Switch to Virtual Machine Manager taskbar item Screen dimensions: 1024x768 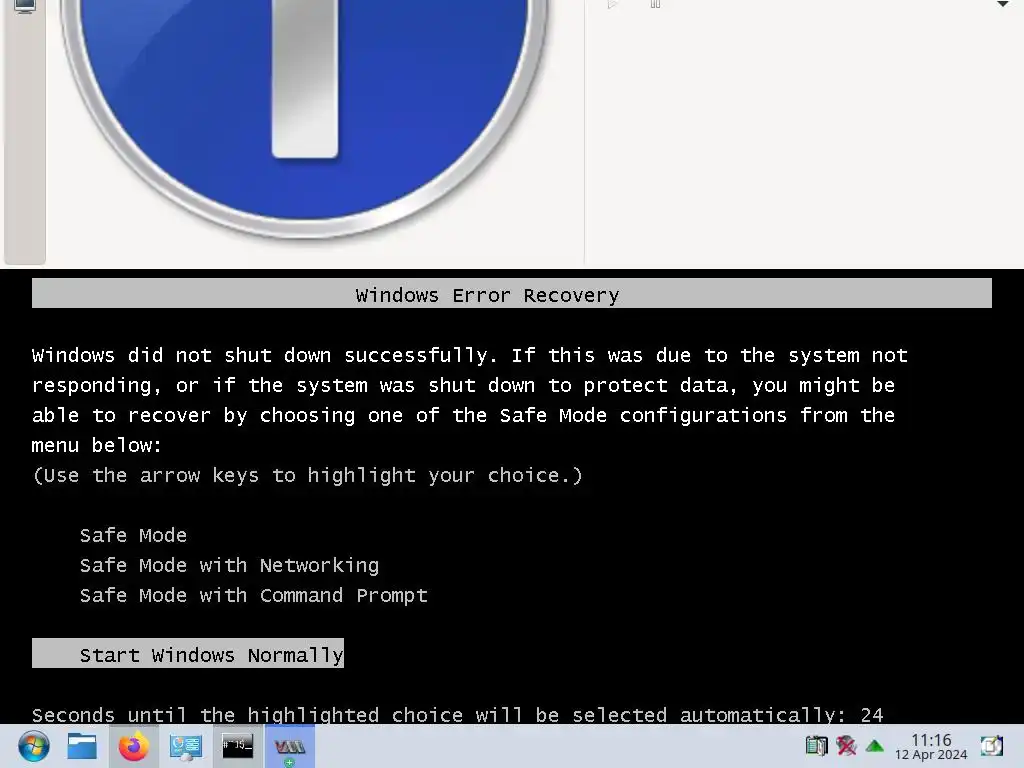(x=289, y=746)
